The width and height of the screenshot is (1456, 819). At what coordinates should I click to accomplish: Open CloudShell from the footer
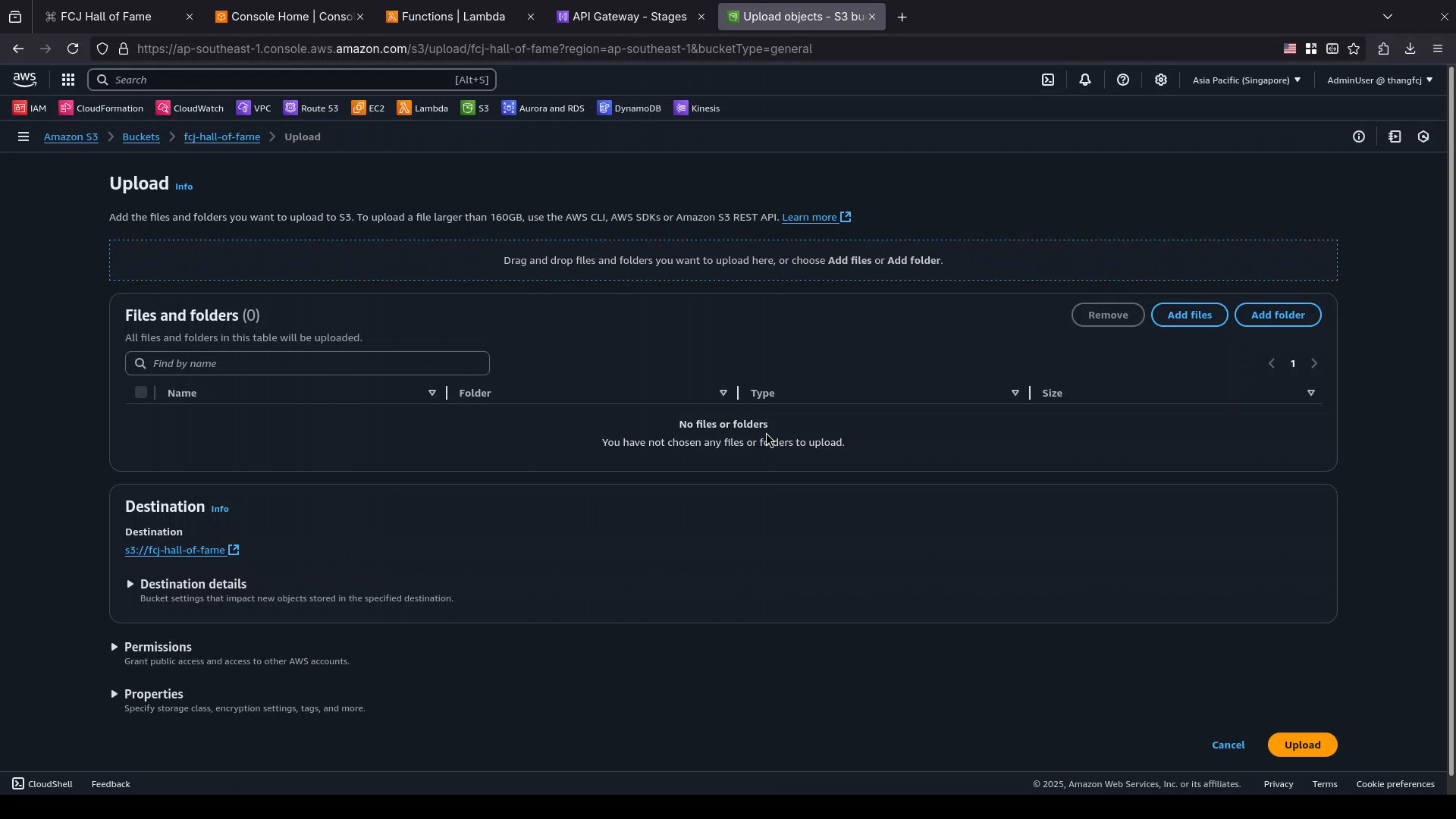42,784
